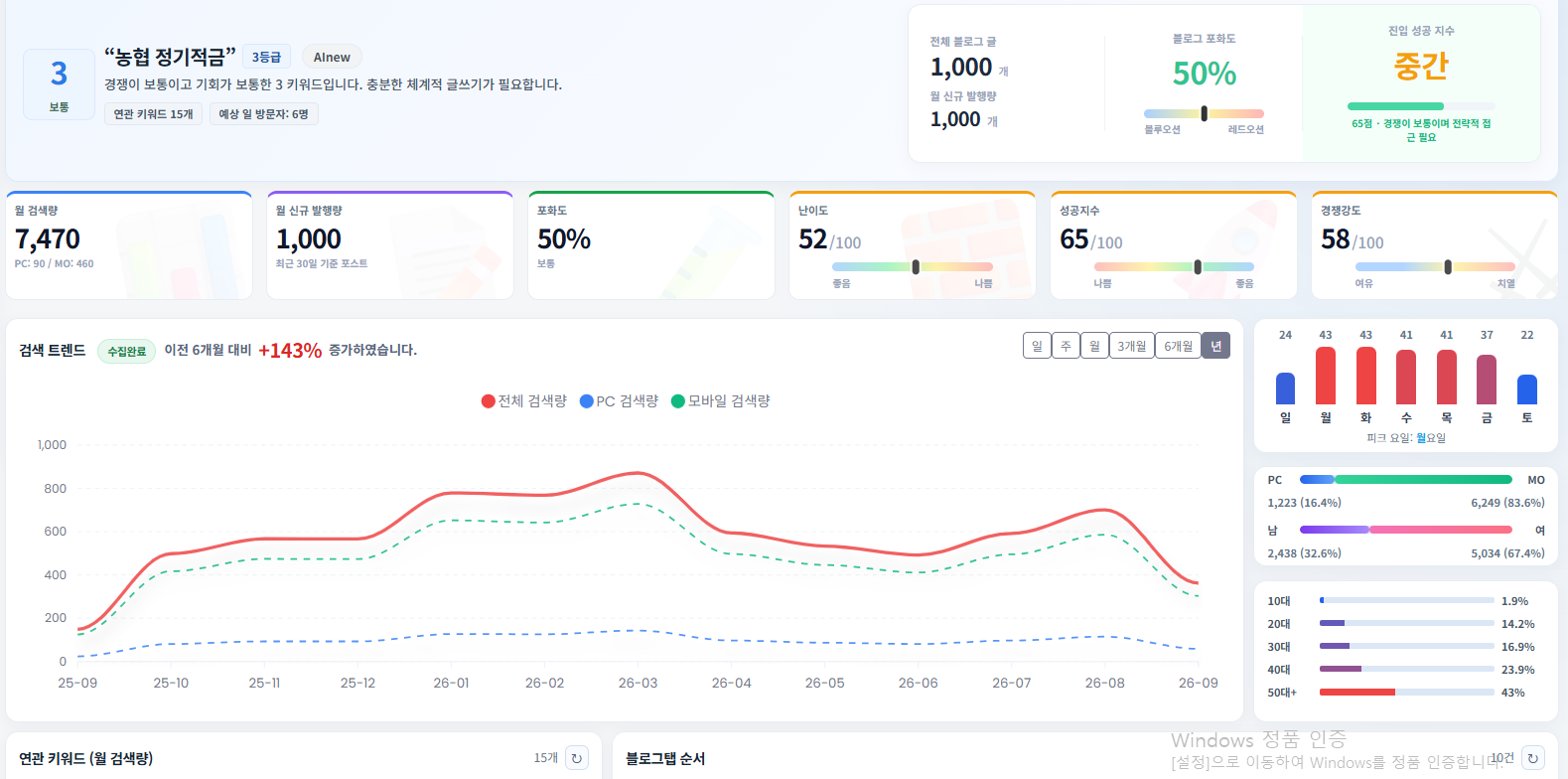
Task: Select the 3개월 range button
Action: tap(1132, 346)
